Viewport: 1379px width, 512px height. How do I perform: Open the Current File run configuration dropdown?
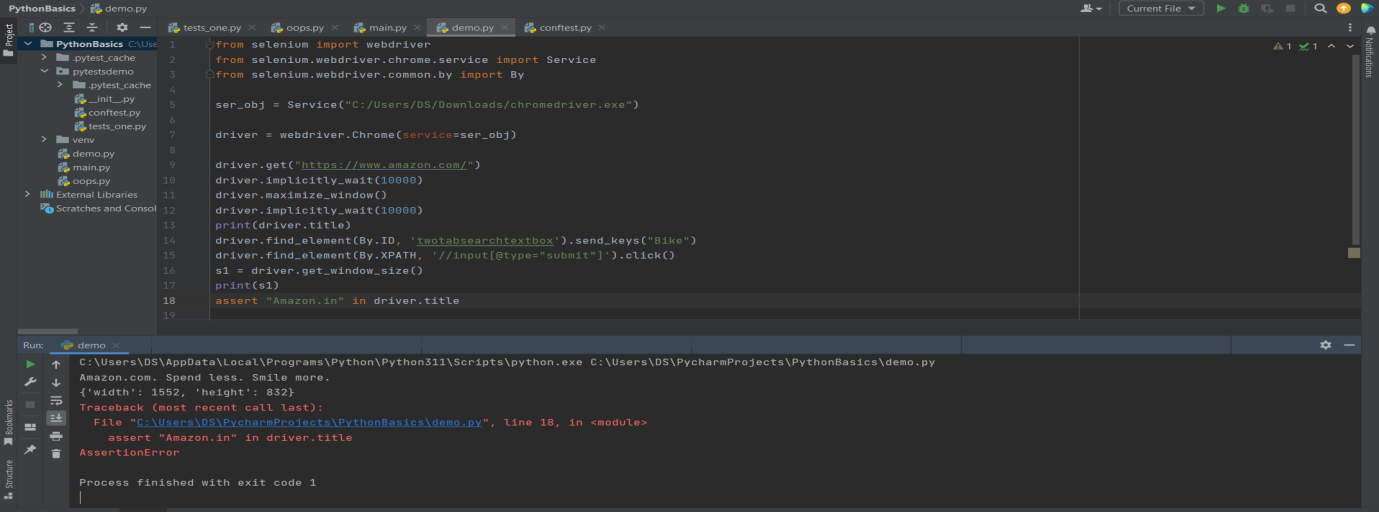coord(1161,8)
